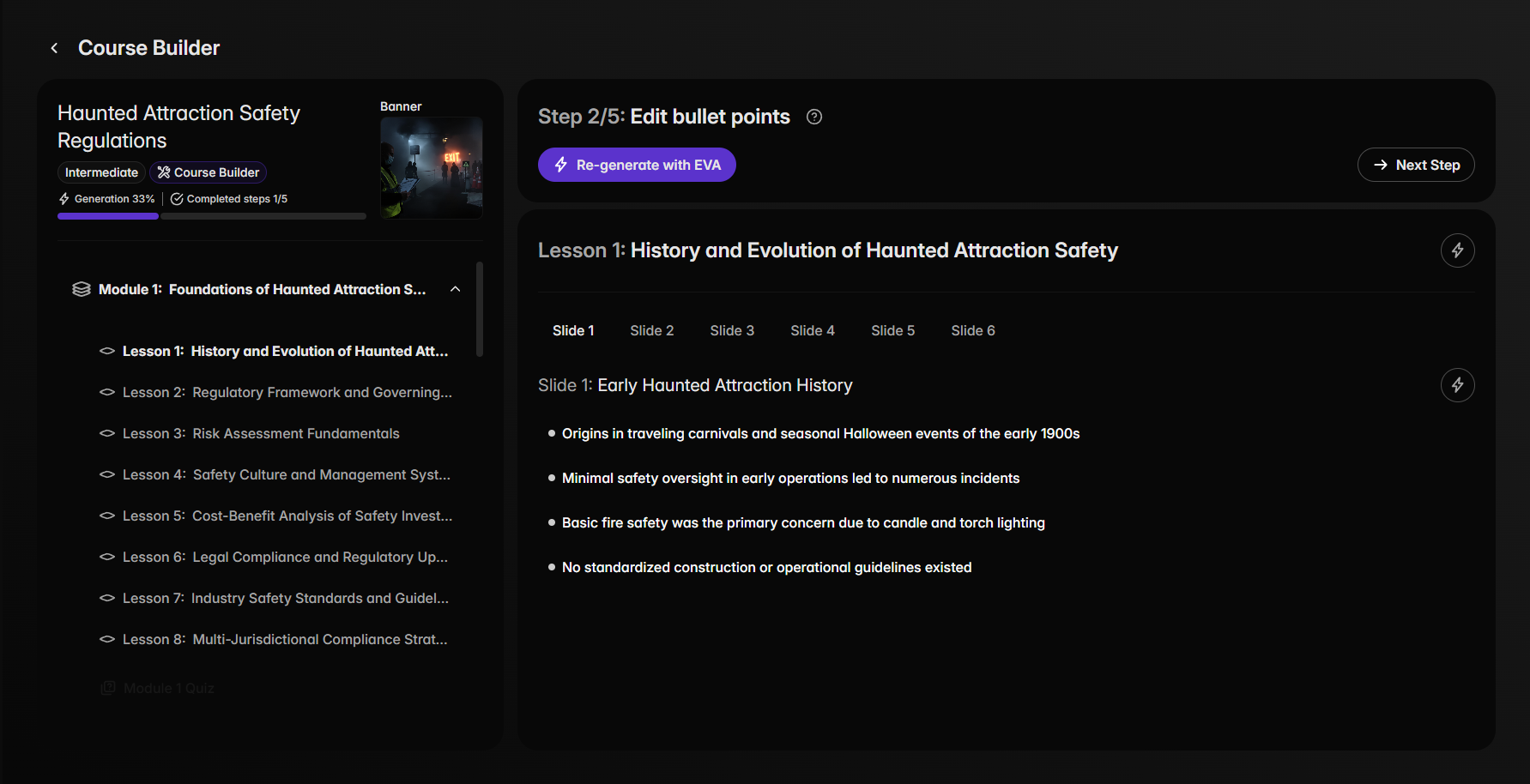Switch to the Slide 5 tab
Viewport: 1530px width, 784px height.
click(893, 330)
